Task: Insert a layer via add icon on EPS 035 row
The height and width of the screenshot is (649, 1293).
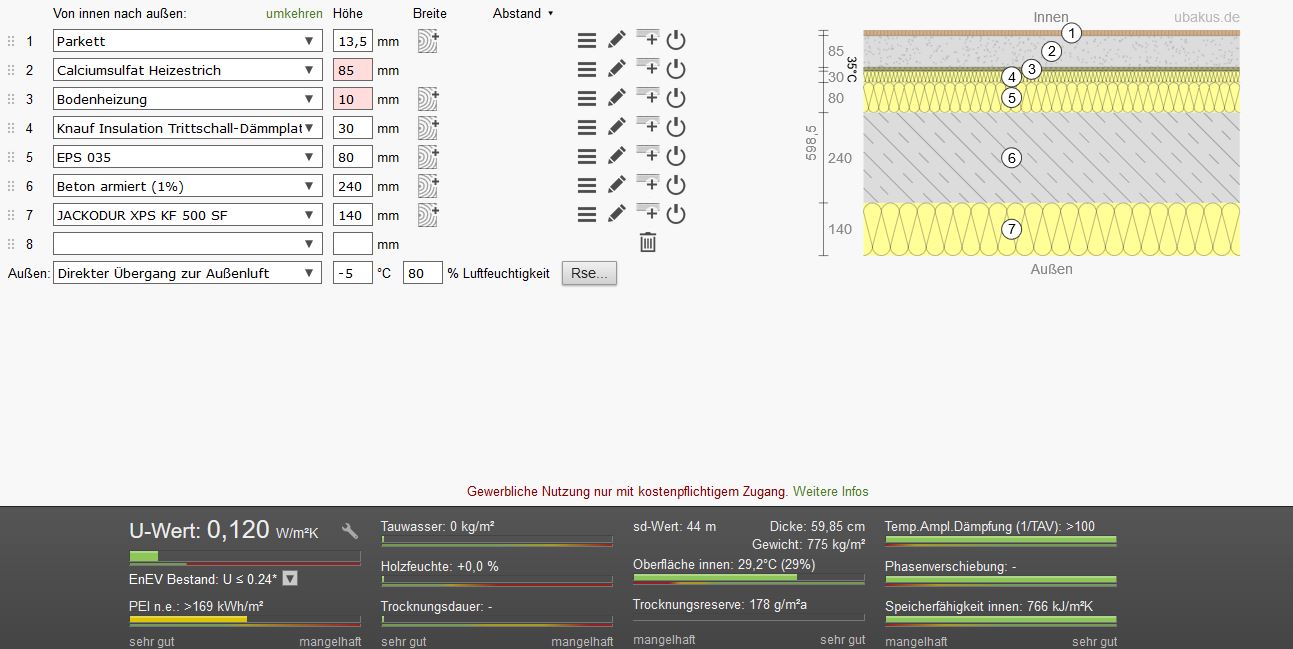Action: [x=648, y=156]
